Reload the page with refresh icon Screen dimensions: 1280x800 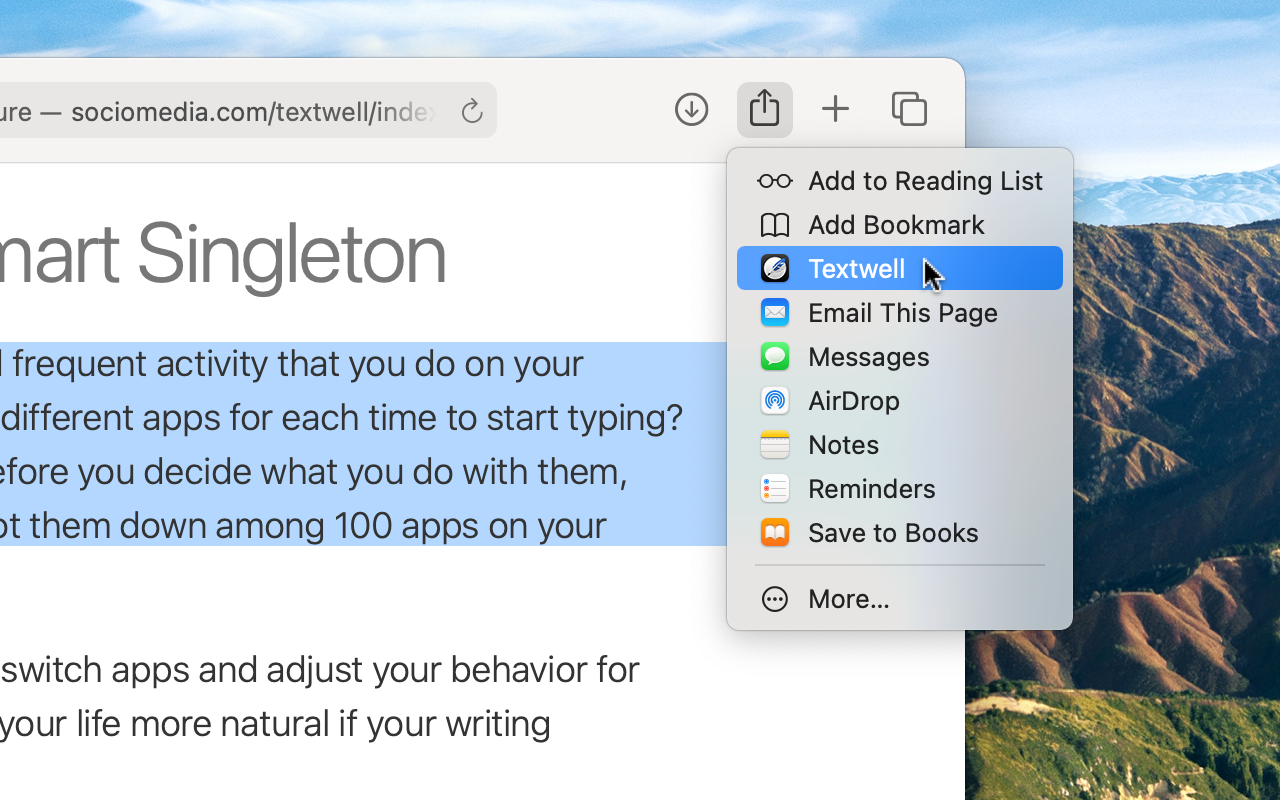[x=472, y=111]
